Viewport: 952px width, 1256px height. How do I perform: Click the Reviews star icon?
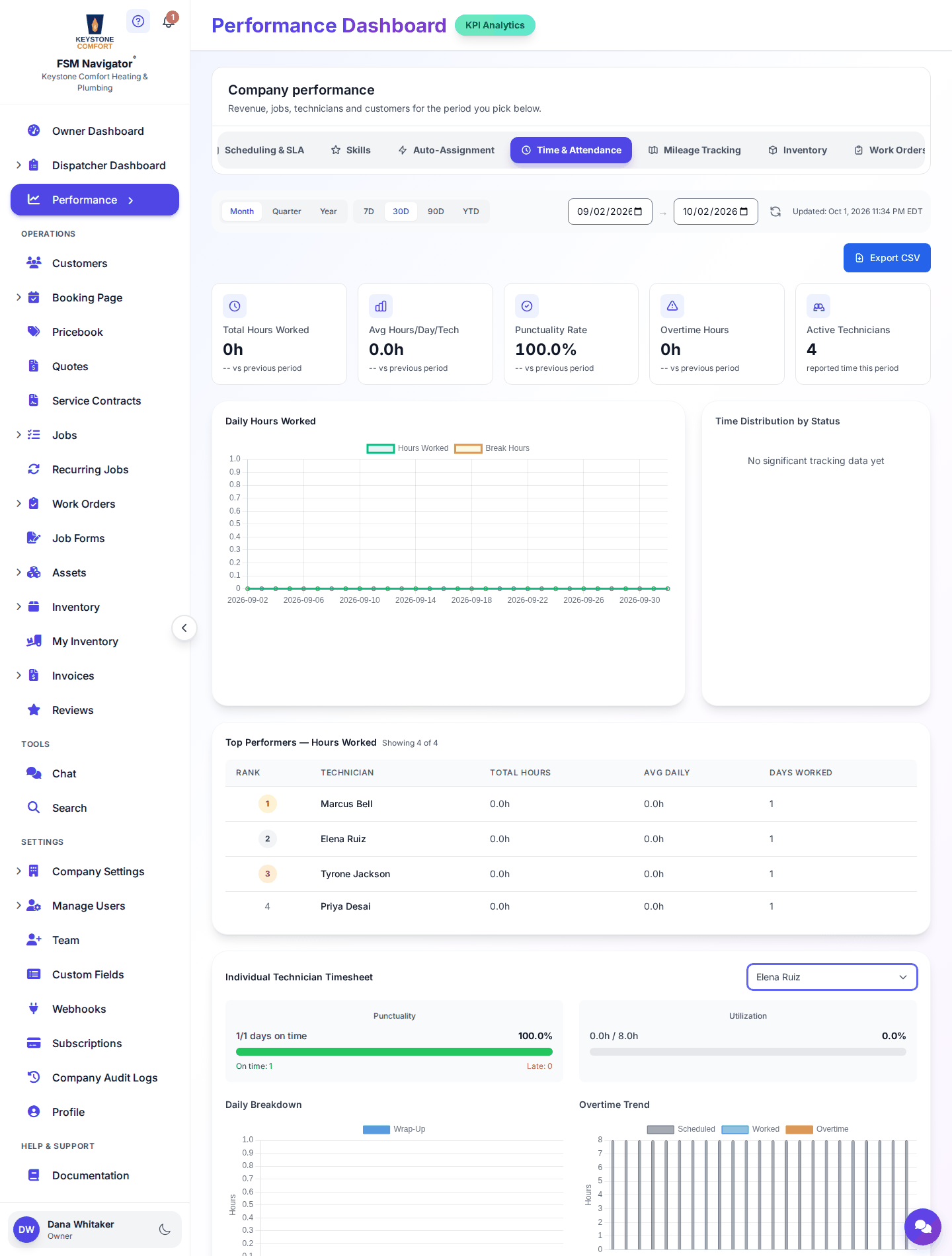point(34,710)
